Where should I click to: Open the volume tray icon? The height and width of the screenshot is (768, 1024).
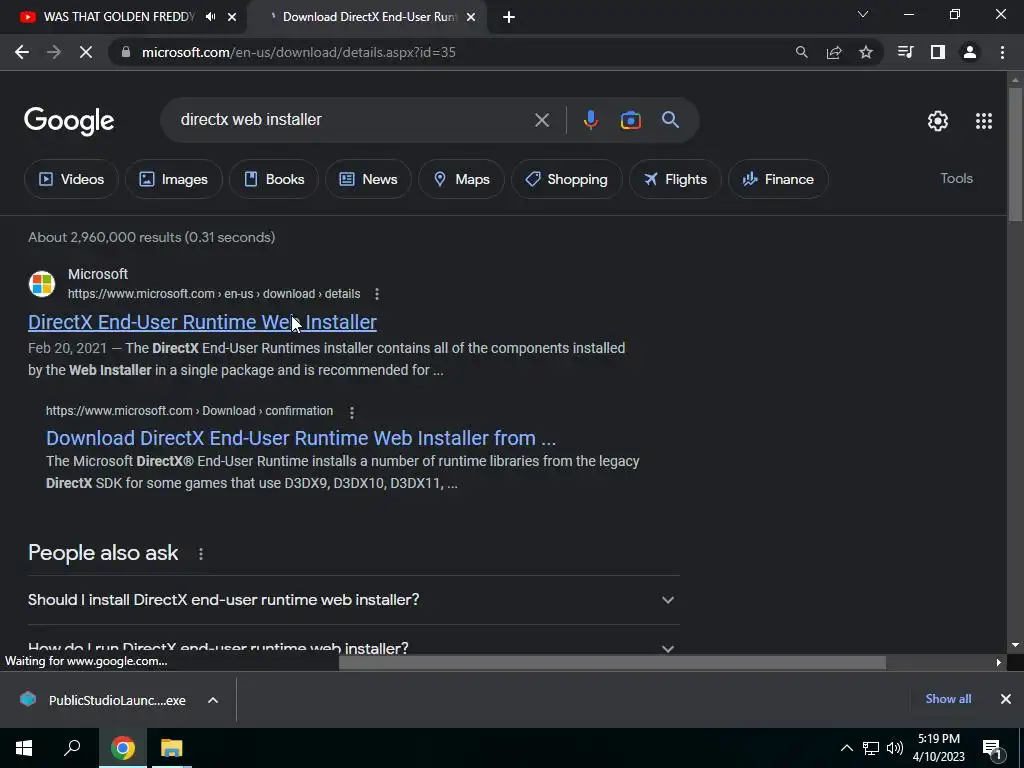pyautogui.click(x=895, y=748)
